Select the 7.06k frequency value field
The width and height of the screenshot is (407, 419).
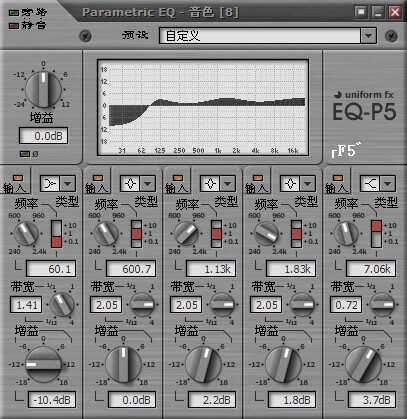coord(371,269)
